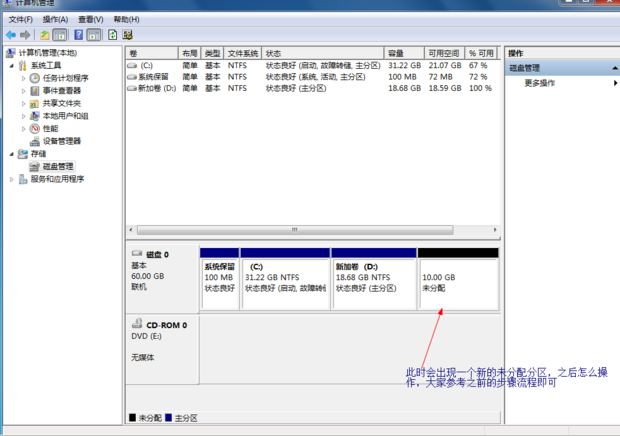Image resolution: width=620 pixels, height=436 pixels.
Task: Open Event Viewer (事件查看器) node
Action: click(x=61, y=91)
